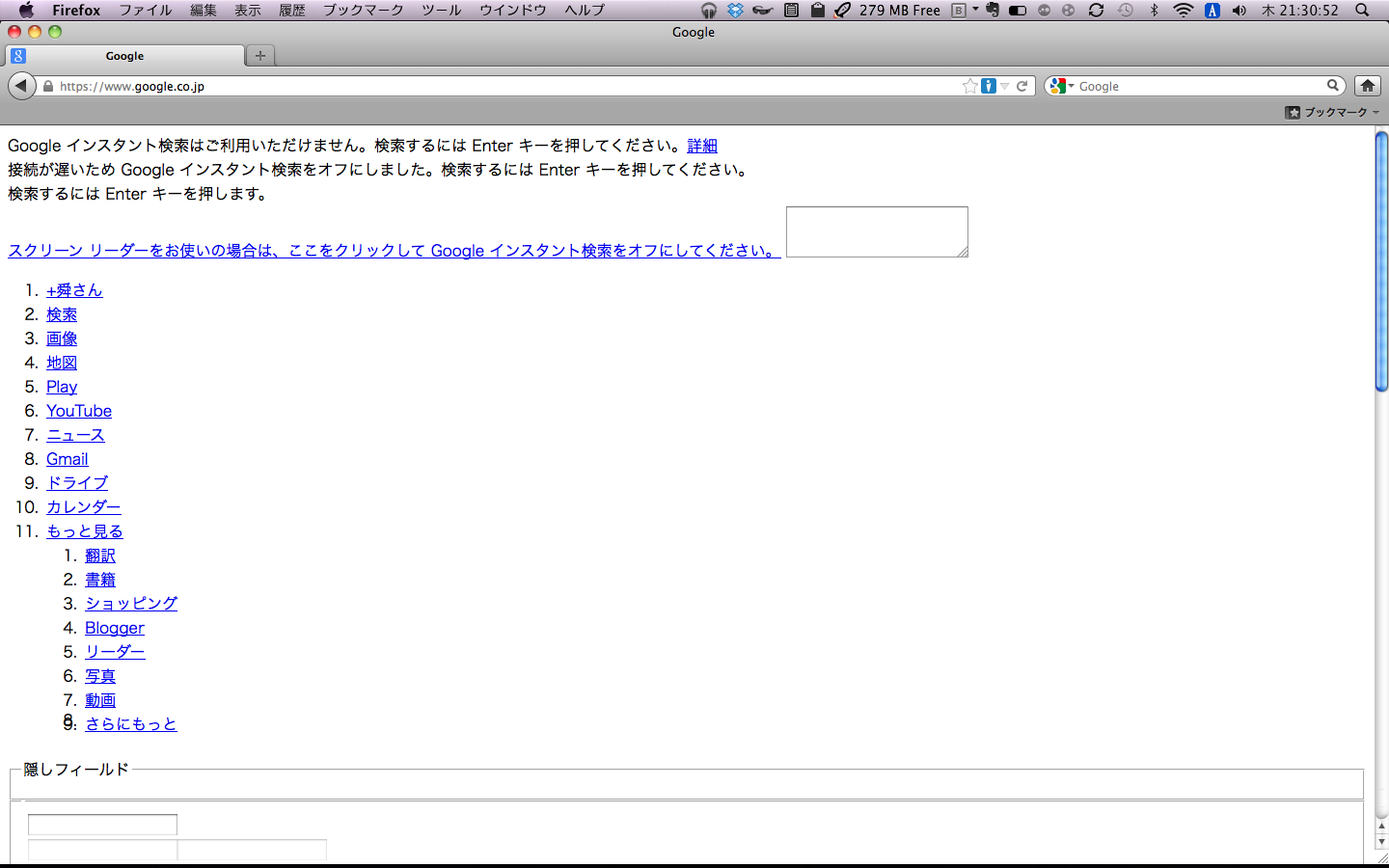The image size is (1389, 868).
Task: Open the Firefox application menu
Action: pyautogui.click(x=76, y=10)
